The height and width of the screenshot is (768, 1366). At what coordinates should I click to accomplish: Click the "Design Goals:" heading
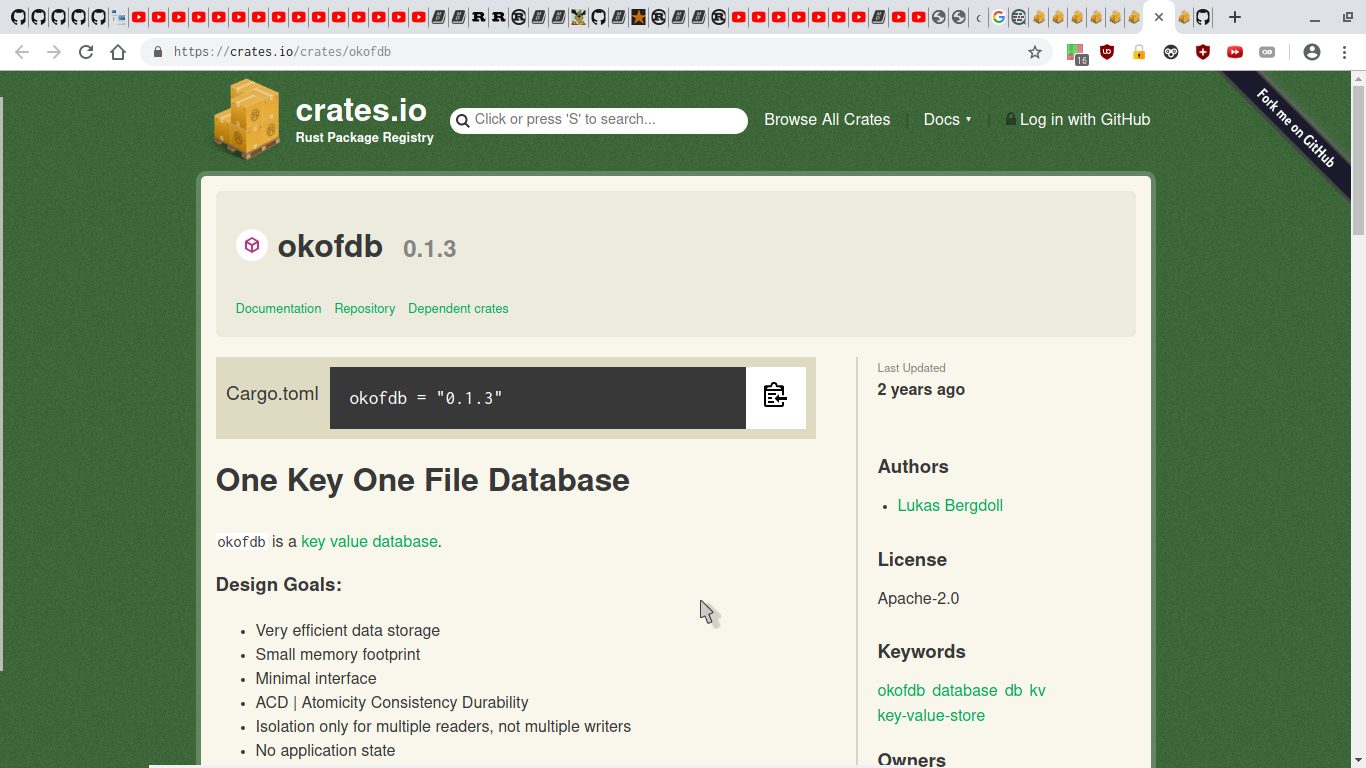point(279,584)
